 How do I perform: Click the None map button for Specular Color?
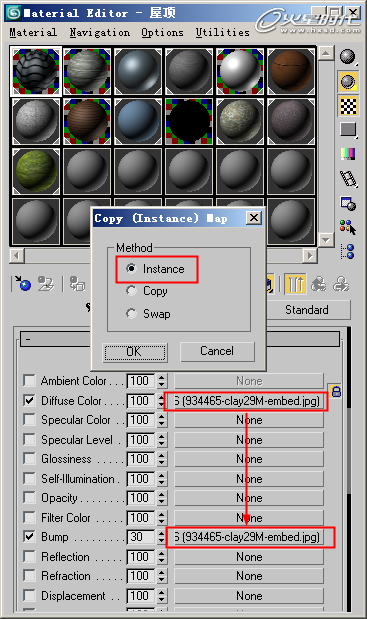[249, 420]
